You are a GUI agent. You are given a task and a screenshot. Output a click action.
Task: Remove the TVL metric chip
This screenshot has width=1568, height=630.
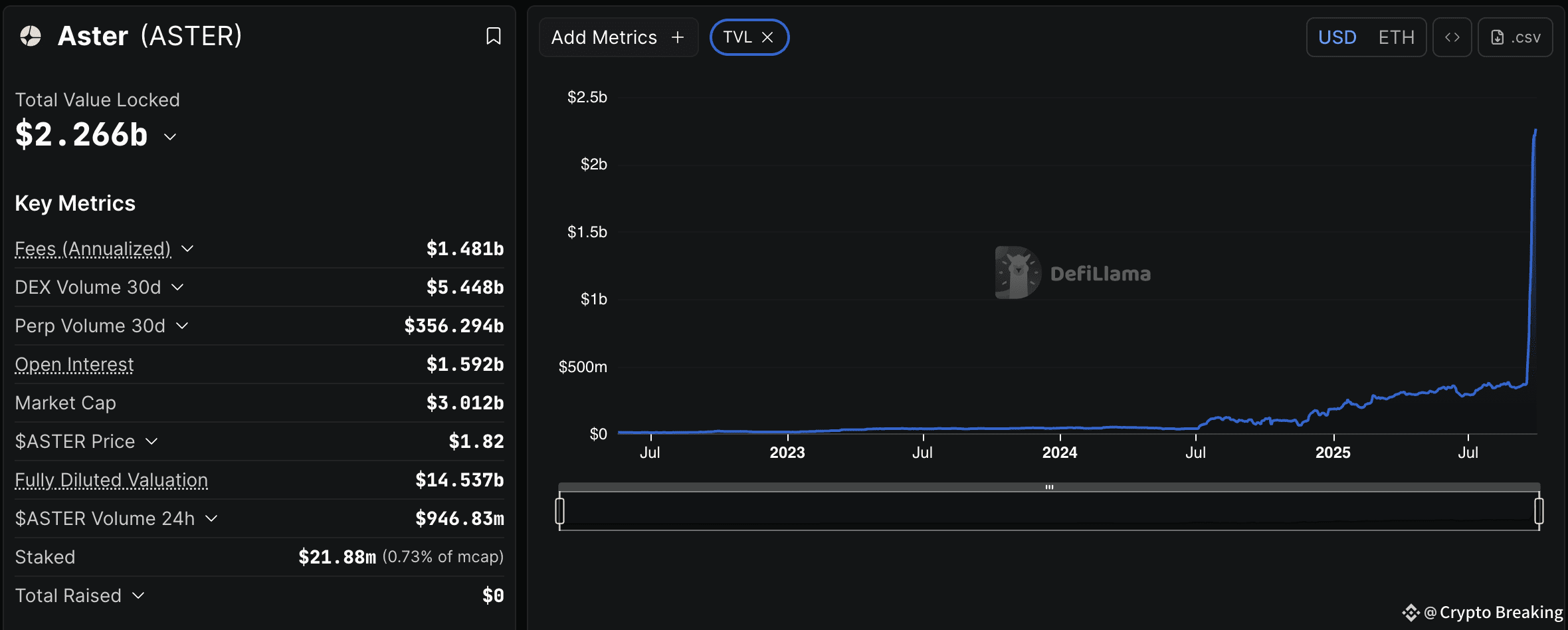click(767, 37)
